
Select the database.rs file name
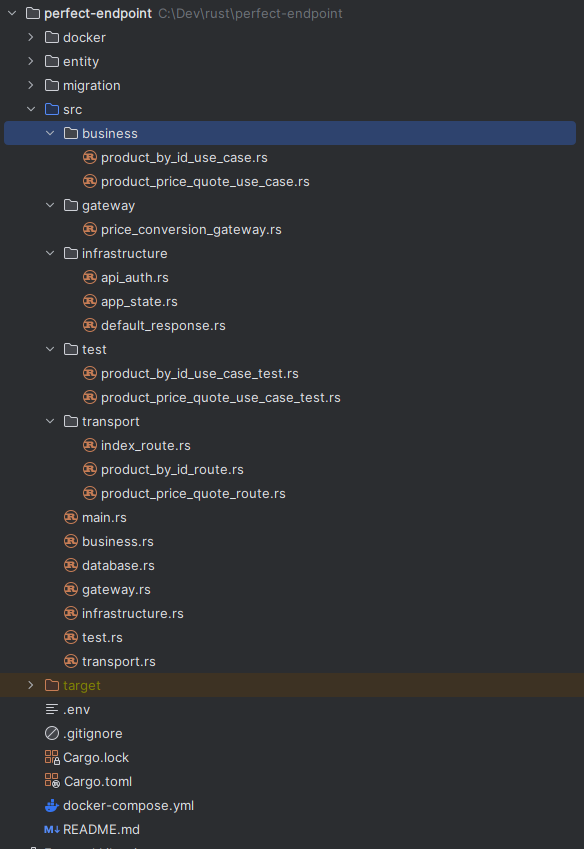tap(119, 565)
